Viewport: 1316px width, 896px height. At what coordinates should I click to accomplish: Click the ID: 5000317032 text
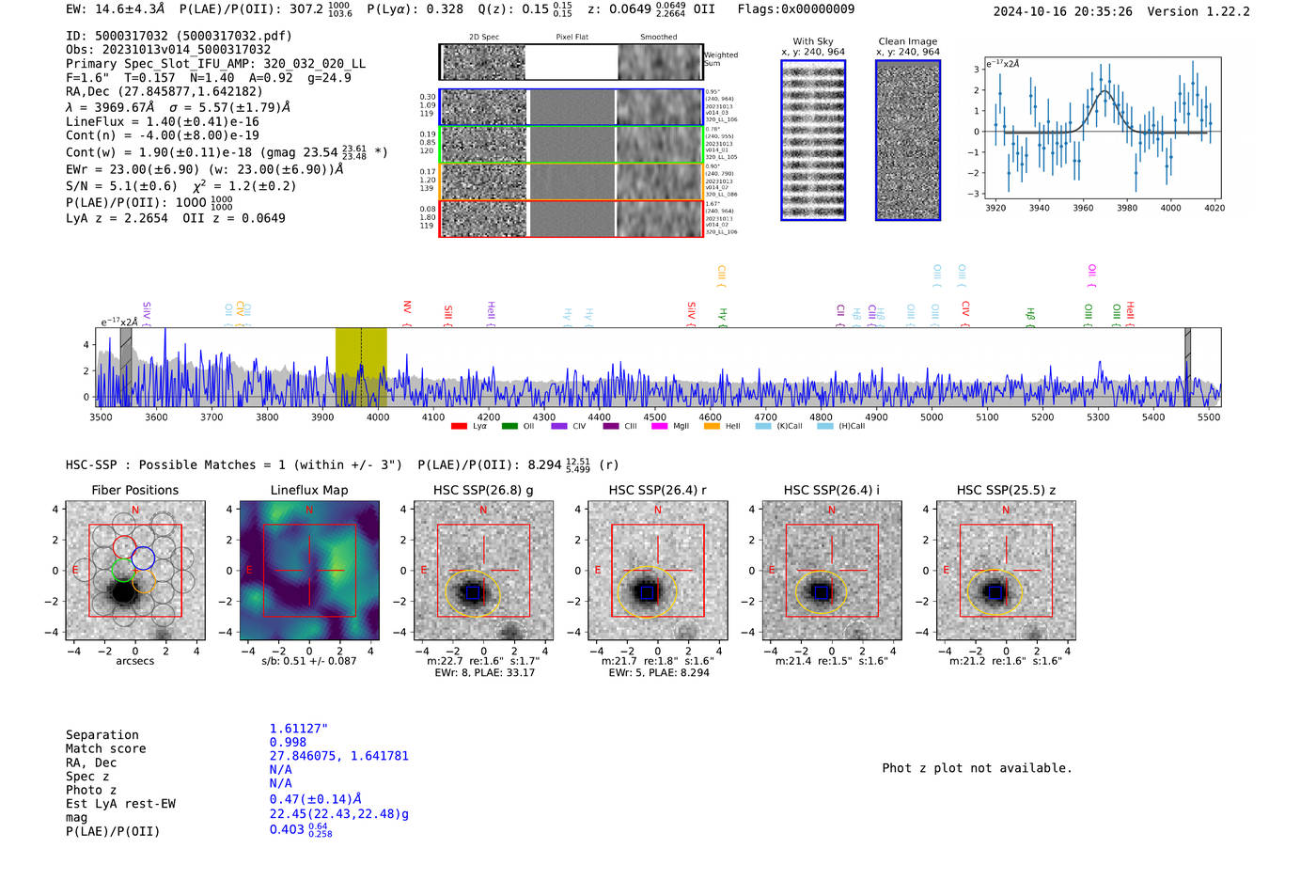[x=117, y=36]
